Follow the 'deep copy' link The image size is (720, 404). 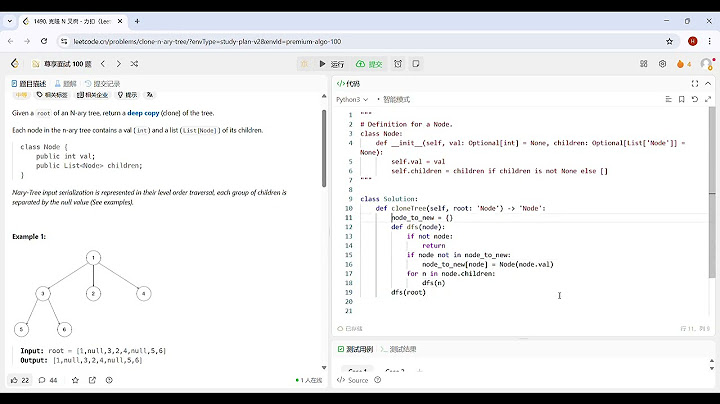pyautogui.click(x=143, y=113)
